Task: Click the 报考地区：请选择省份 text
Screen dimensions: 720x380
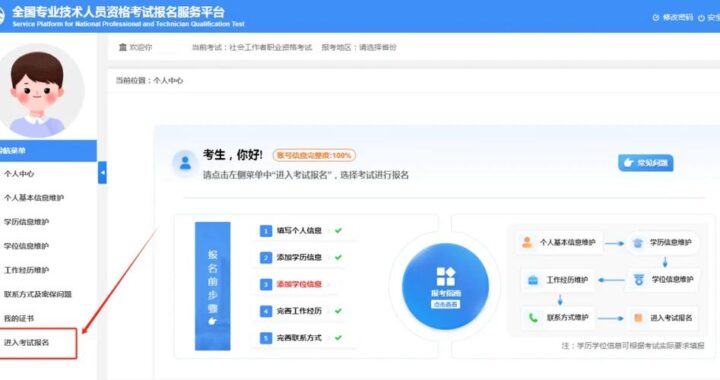Action: pyautogui.click(x=359, y=47)
